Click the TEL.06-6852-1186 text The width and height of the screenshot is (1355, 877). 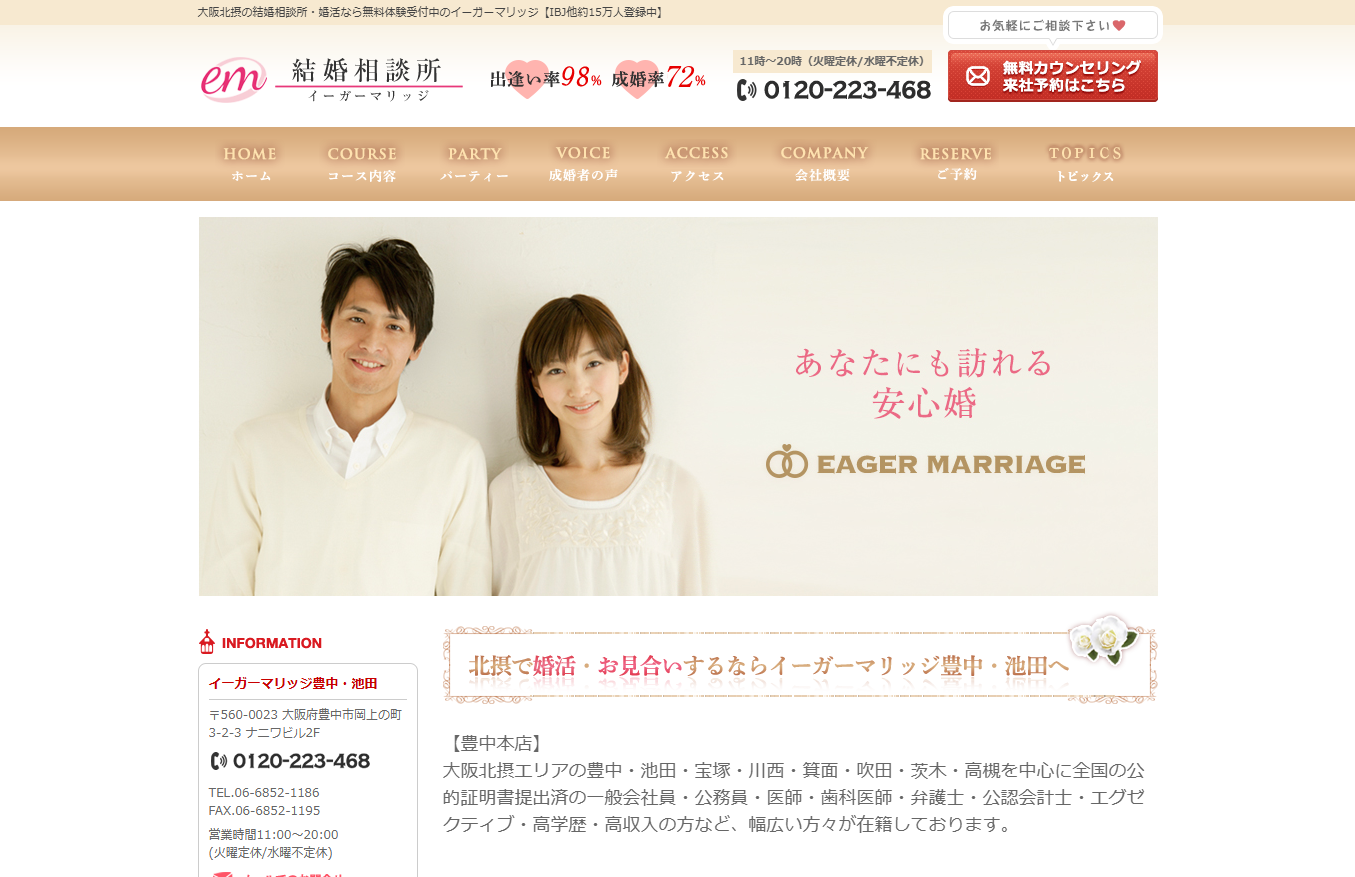[x=264, y=792]
